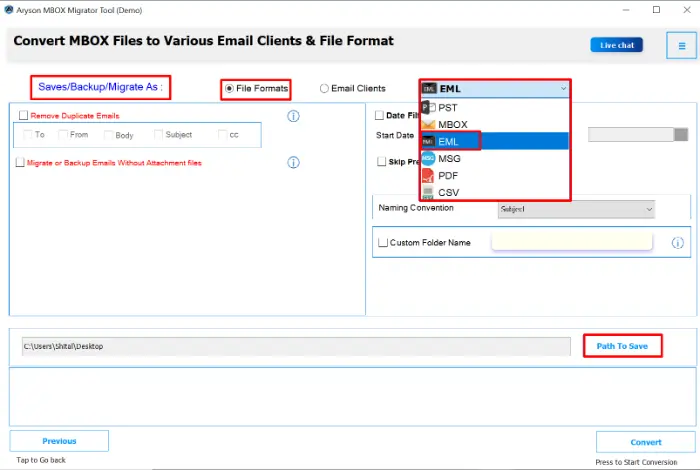This screenshot has height=470, width=700.
Task: Choose MBOX from the format list
Action: pyautogui.click(x=495, y=125)
